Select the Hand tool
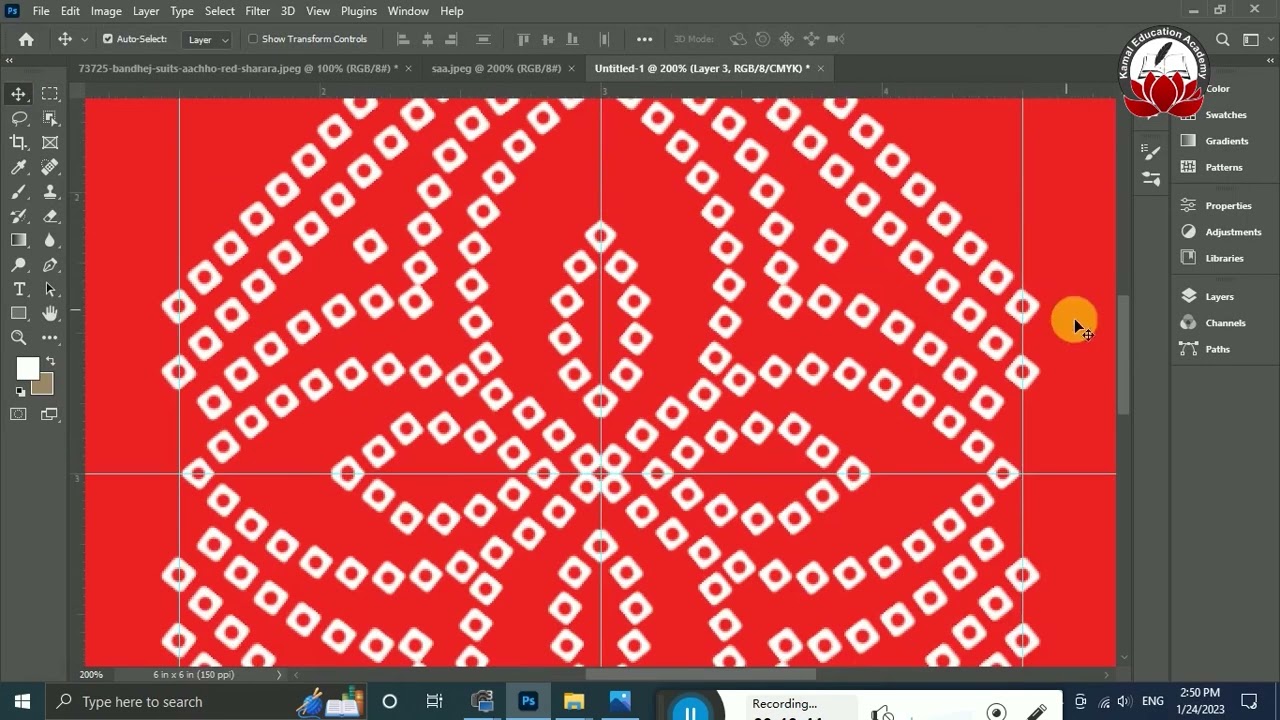 [50, 314]
